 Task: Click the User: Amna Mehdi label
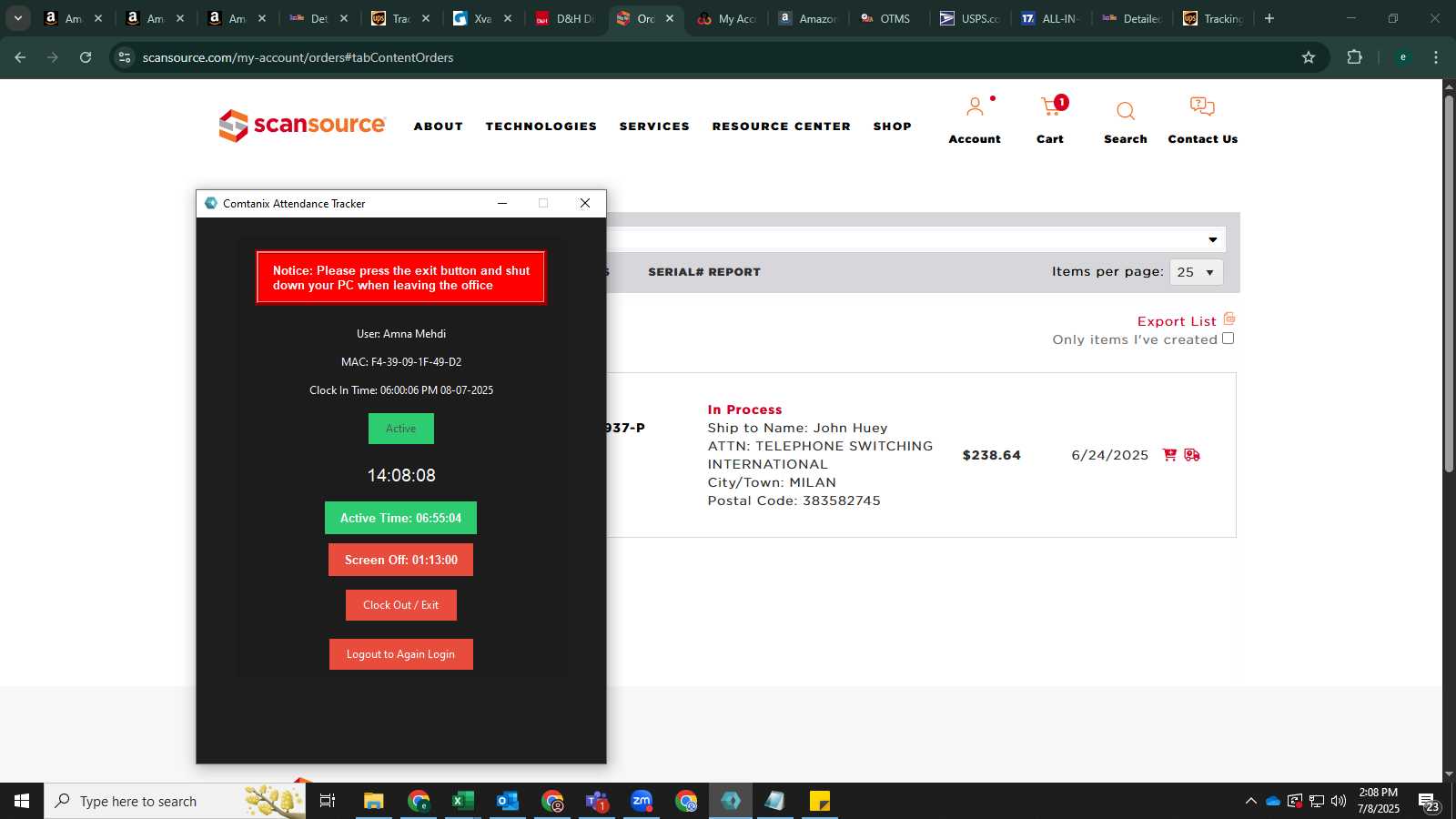coord(401,334)
